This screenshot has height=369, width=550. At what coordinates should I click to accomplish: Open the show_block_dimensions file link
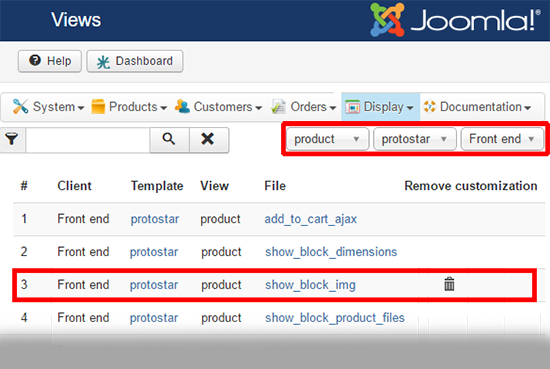click(x=331, y=252)
